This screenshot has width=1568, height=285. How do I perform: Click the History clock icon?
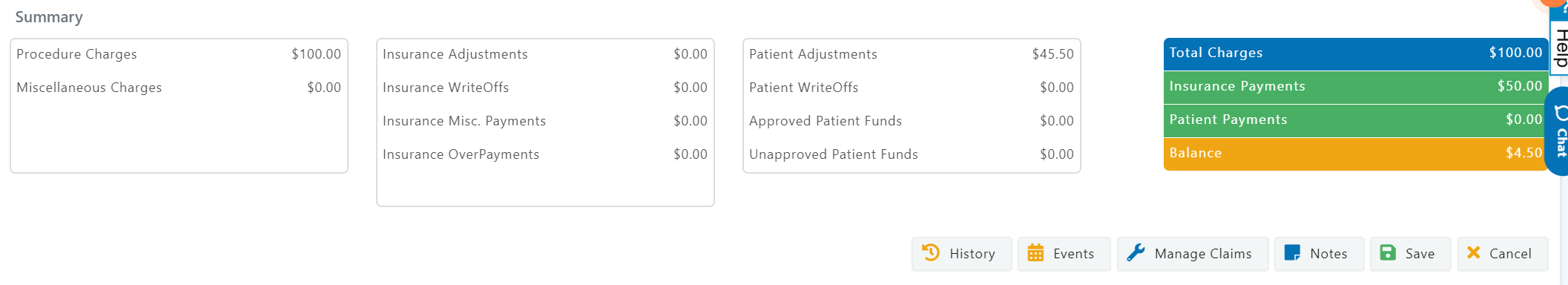tap(931, 253)
